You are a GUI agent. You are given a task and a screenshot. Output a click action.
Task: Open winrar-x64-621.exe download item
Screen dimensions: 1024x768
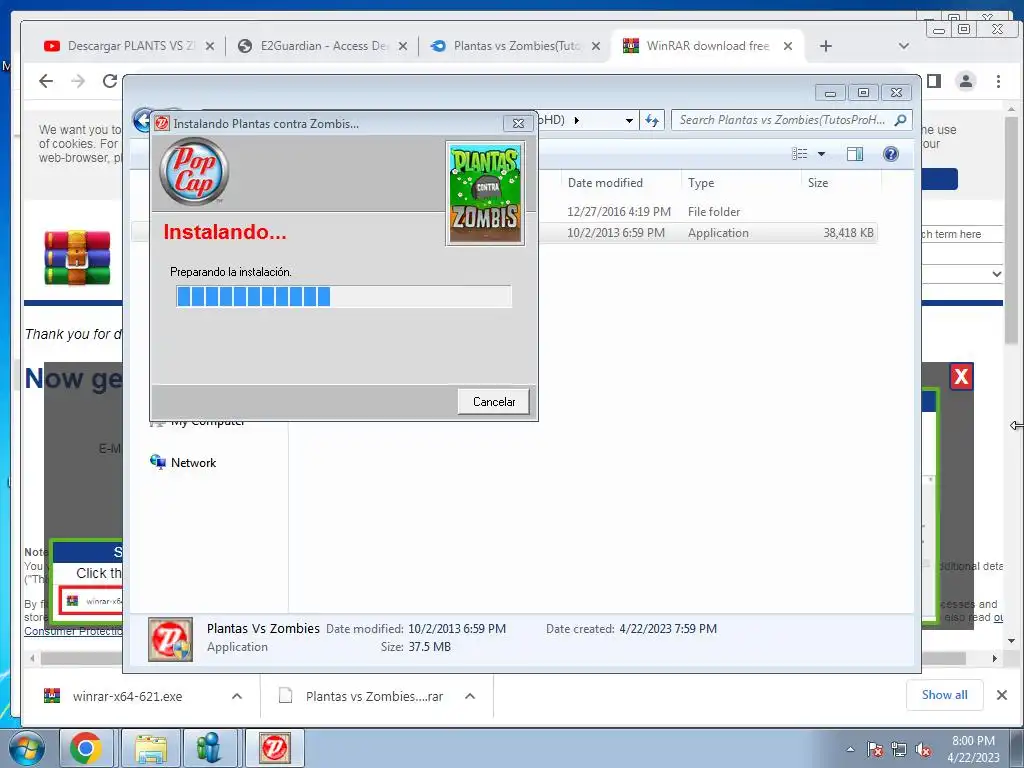127,696
